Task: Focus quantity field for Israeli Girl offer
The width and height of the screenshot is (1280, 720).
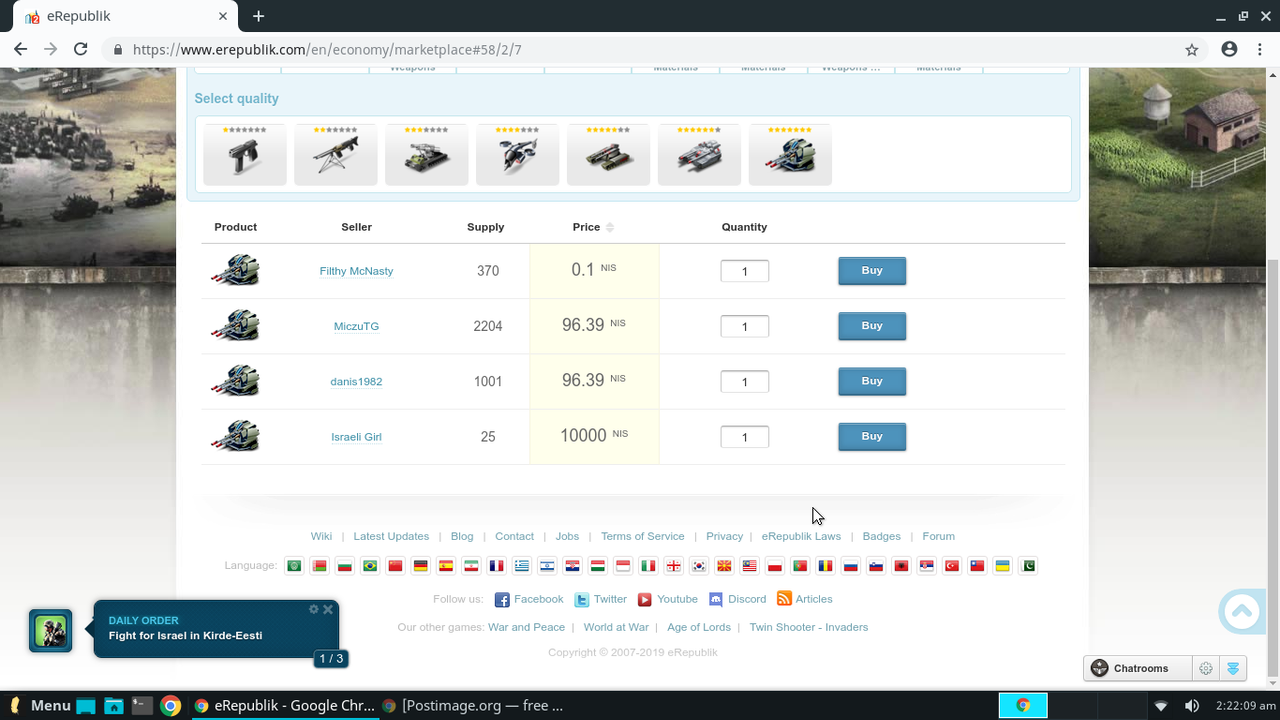Action: (x=745, y=437)
